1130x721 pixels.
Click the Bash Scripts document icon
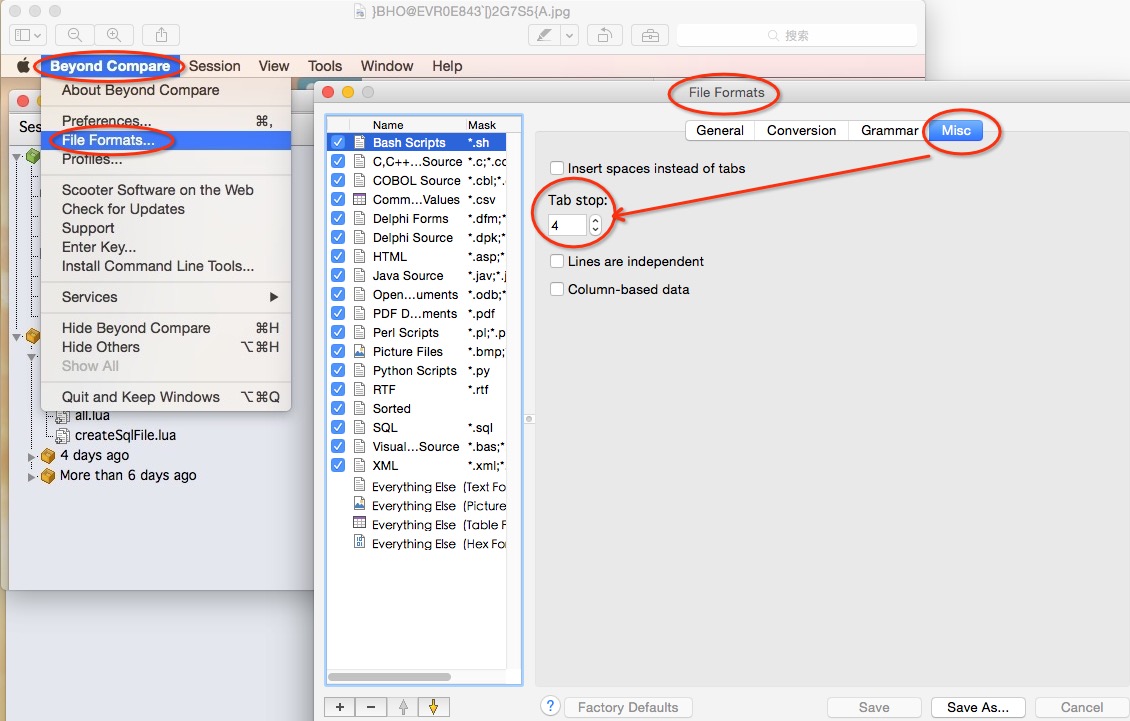tap(360, 142)
